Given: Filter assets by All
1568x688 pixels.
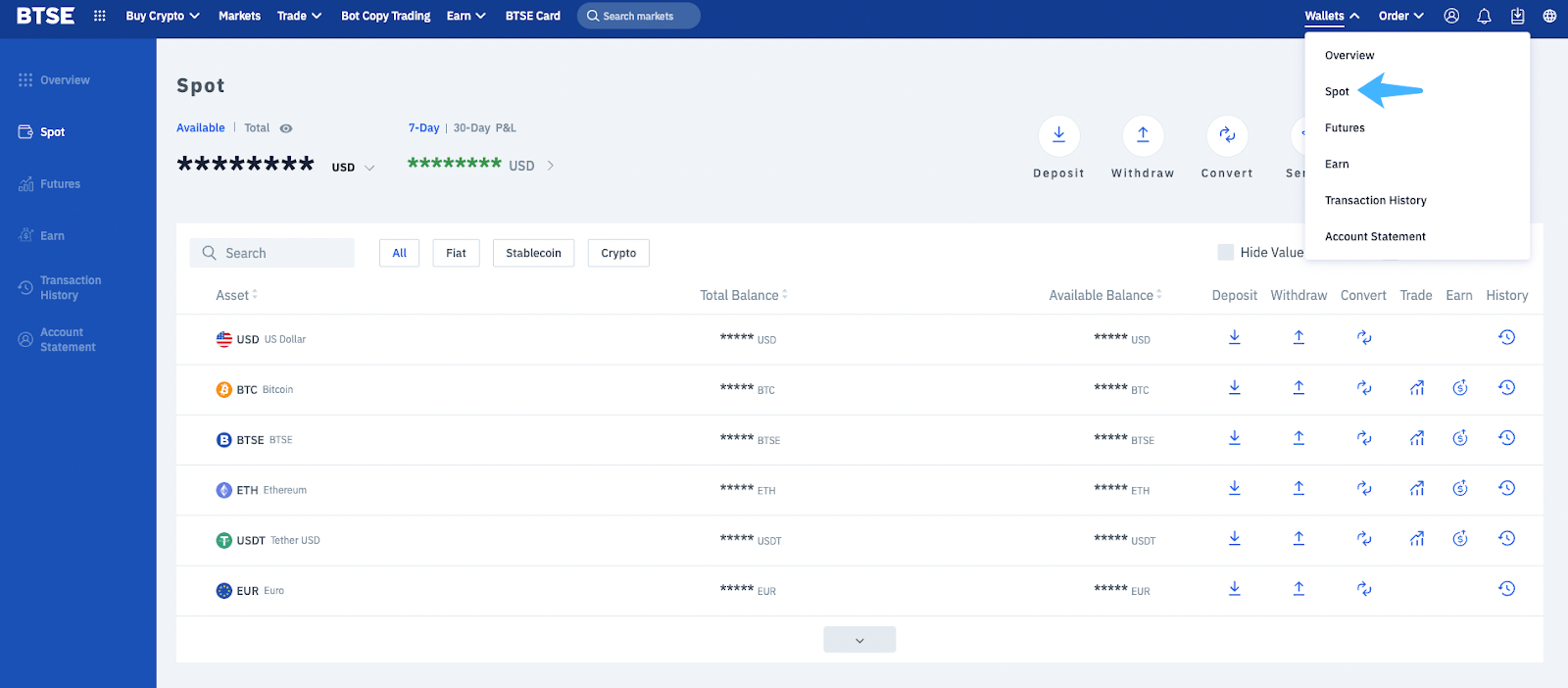Looking at the screenshot, I should pyautogui.click(x=400, y=253).
